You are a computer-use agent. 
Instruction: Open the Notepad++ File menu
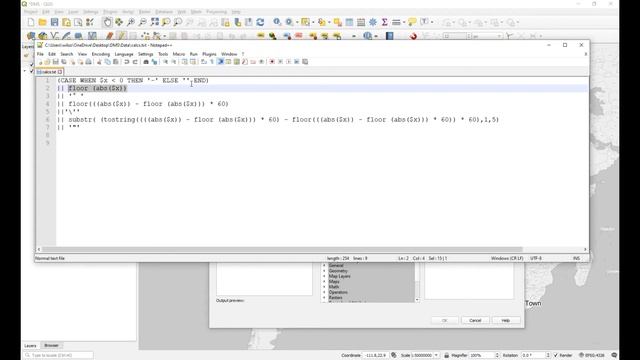click(x=40, y=54)
